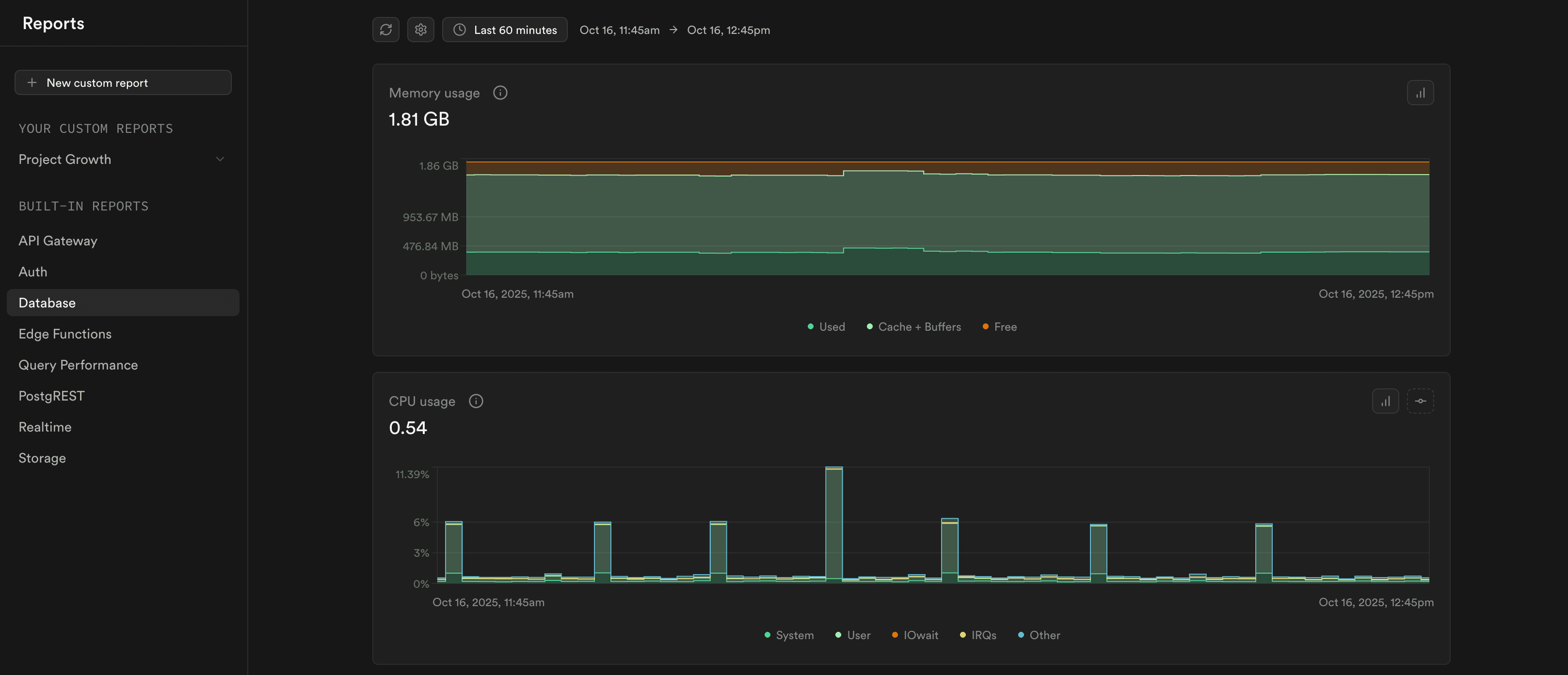Open the Project Growth custom report
The image size is (1568, 675).
[65, 160]
